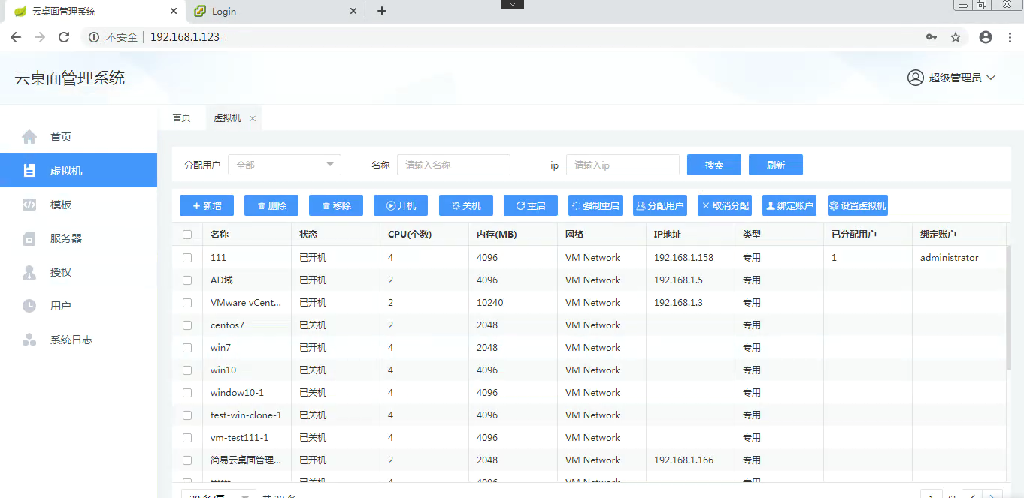Check the box for VMware vCenter row
This screenshot has height=498, width=1024.
(187, 303)
